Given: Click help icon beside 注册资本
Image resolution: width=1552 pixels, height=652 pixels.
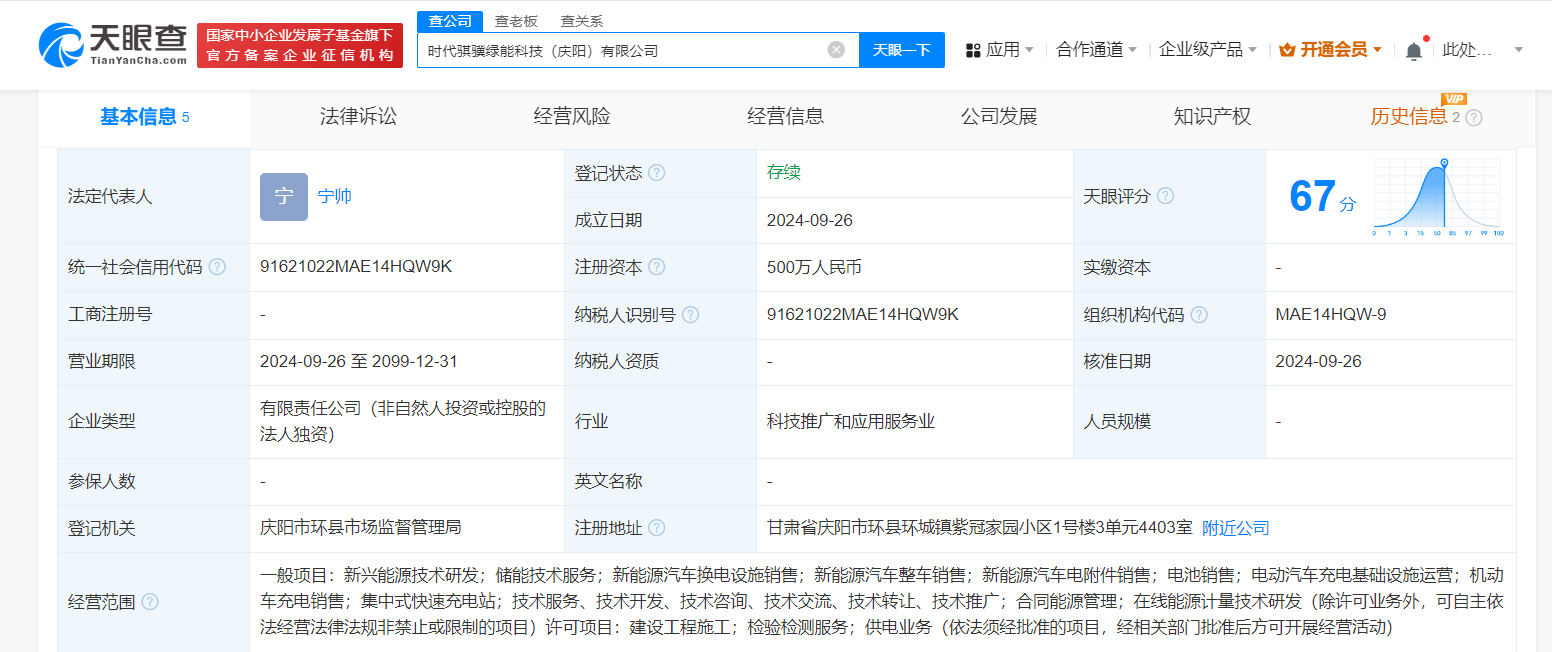Looking at the screenshot, I should tap(656, 267).
